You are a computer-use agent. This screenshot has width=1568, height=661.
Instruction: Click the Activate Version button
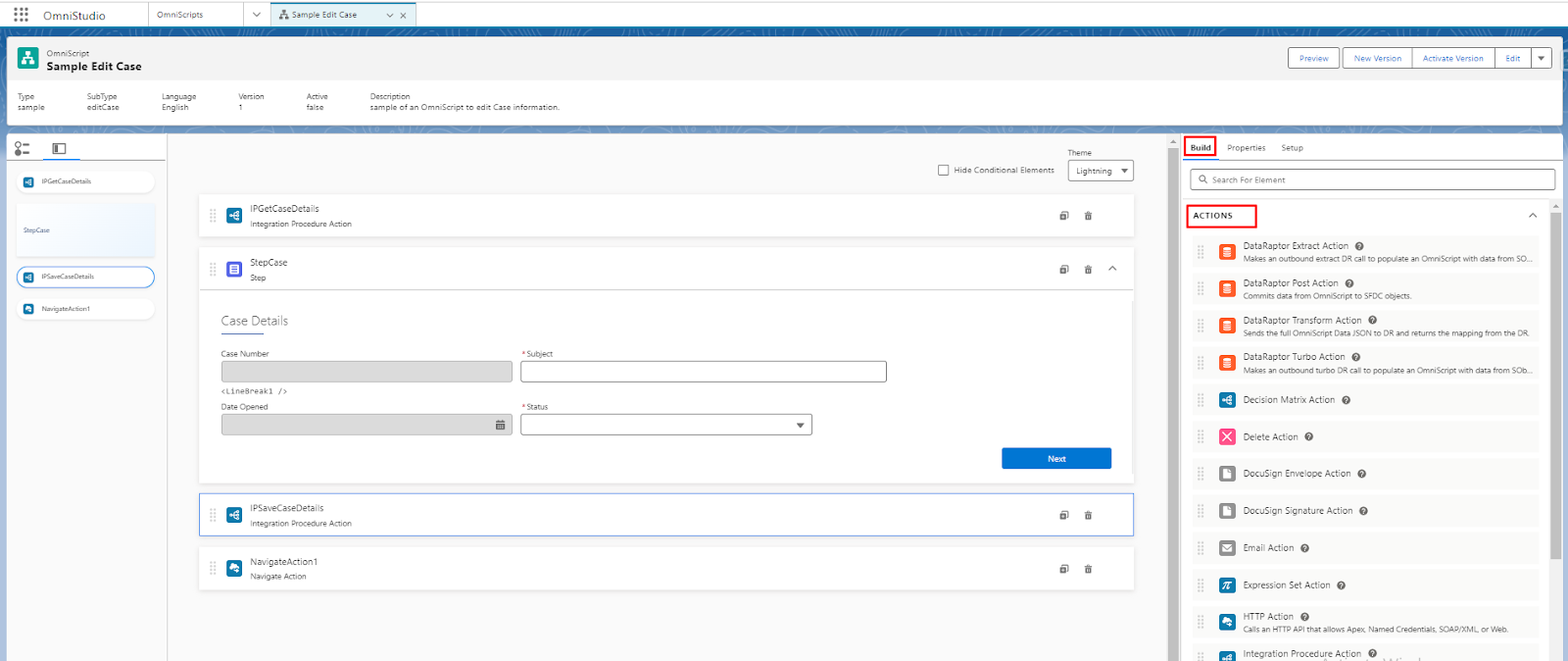tap(1453, 58)
